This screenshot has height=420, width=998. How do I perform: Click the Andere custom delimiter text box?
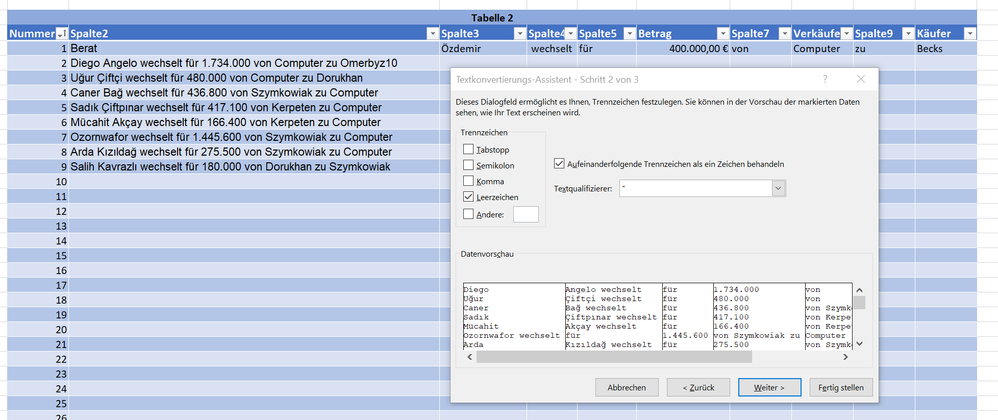pos(526,214)
